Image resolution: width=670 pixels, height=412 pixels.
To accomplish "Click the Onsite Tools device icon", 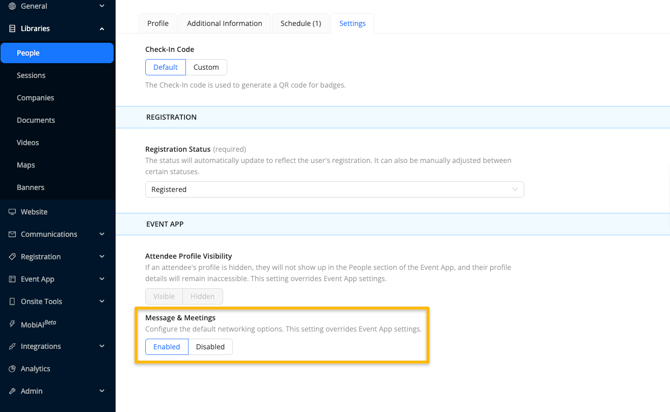I will pyautogui.click(x=12, y=301).
